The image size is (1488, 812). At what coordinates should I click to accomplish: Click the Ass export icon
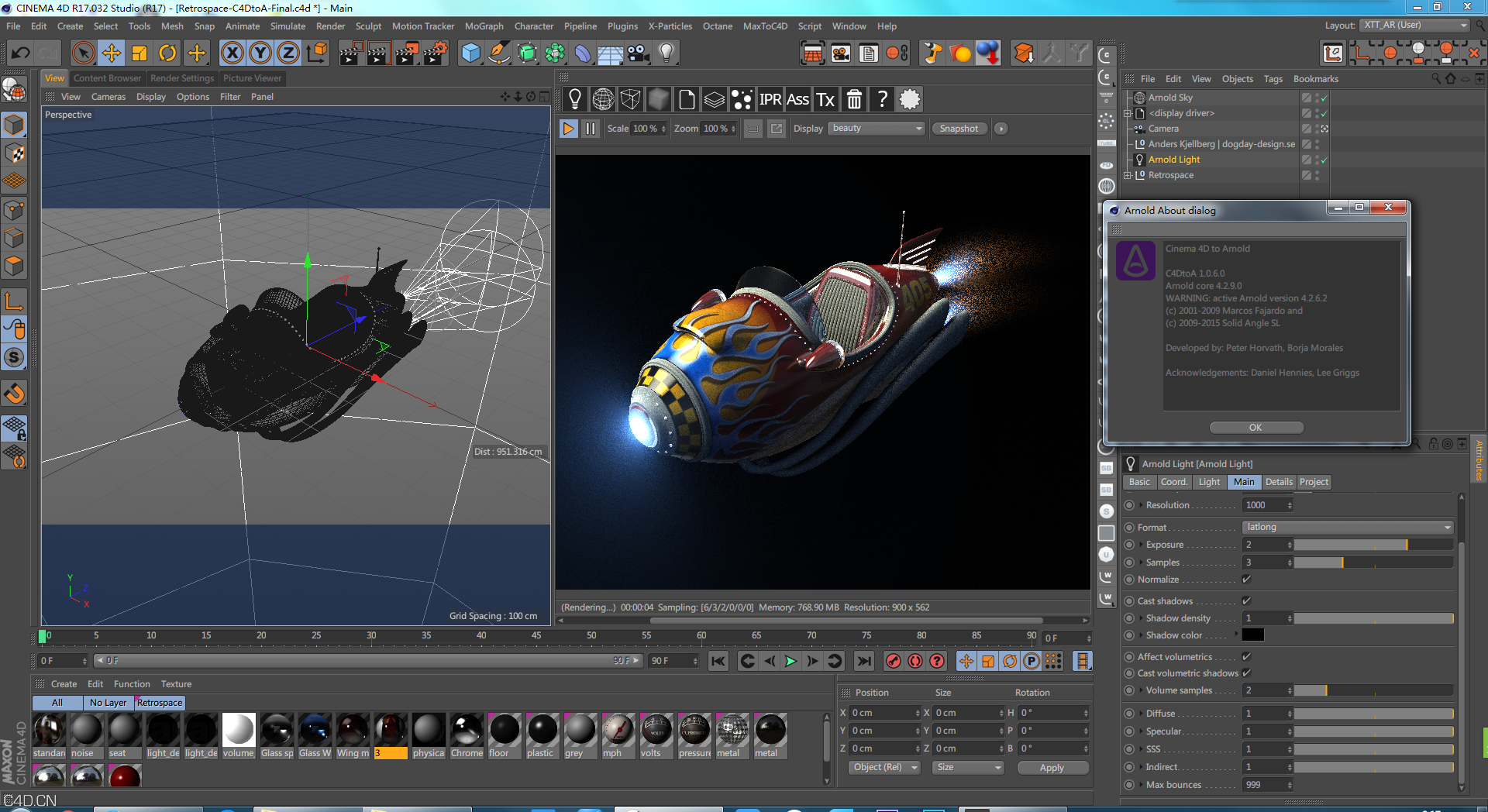click(x=797, y=99)
